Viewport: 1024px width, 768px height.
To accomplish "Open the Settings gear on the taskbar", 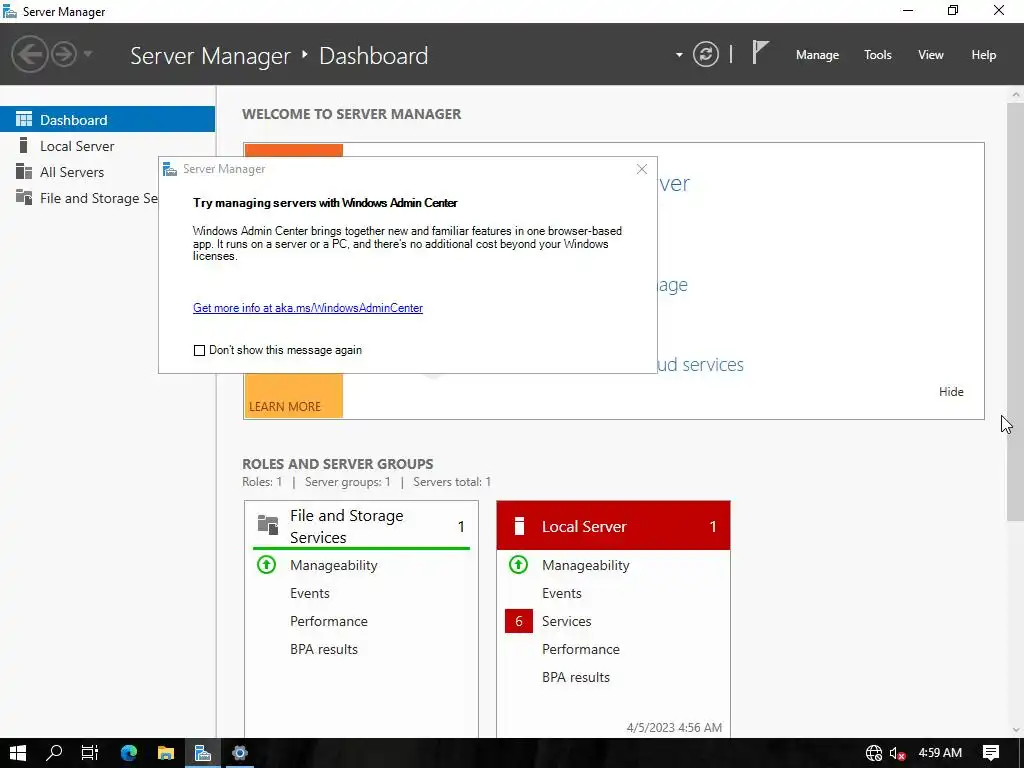I will click(x=240, y=753).
